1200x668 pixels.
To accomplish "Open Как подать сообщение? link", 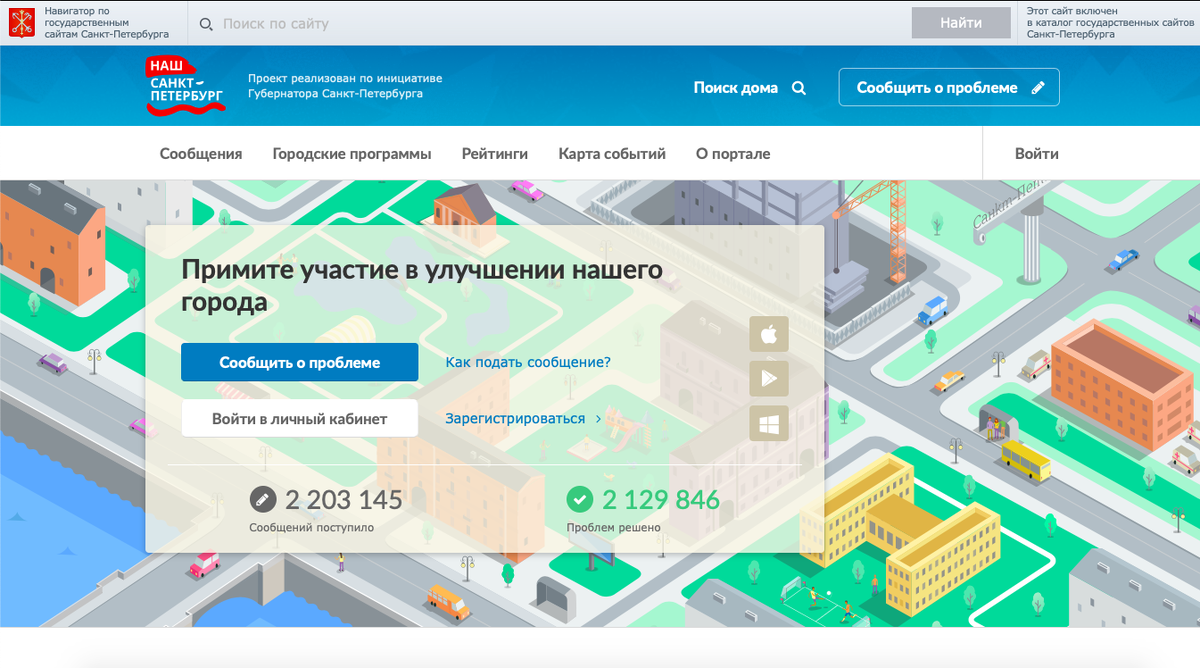I will (528, 362).
